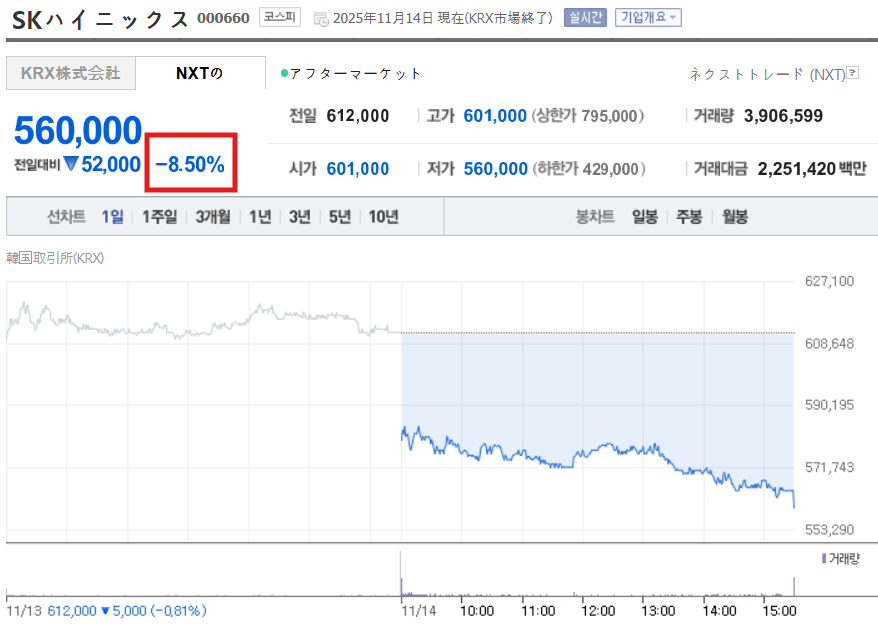The height and width of the screenshot is (630, 878).
Task: Set chart period to 3개월
Action: click(213, 216)
